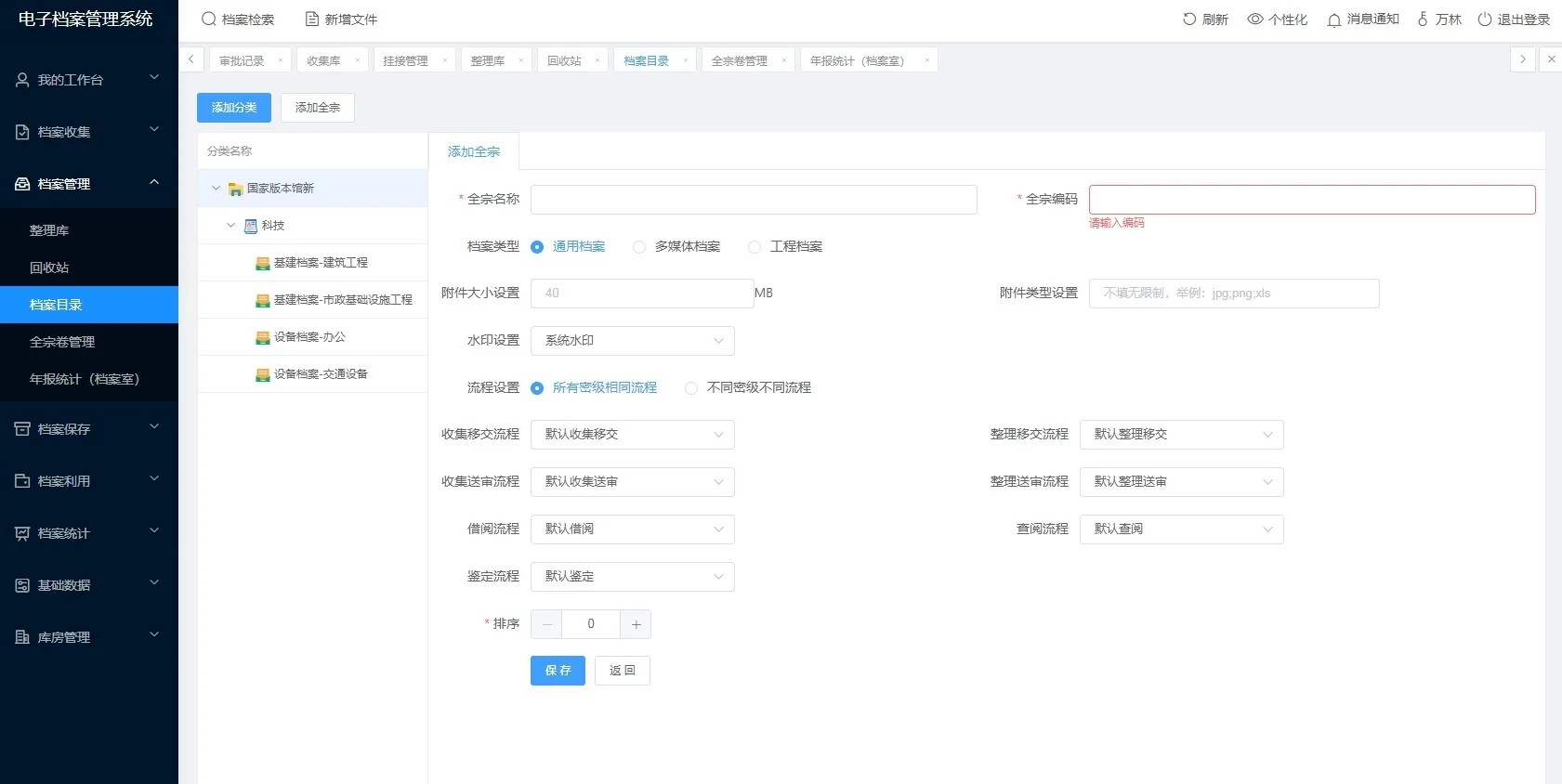Click the 添加分类 button

(x=234, y=108)
